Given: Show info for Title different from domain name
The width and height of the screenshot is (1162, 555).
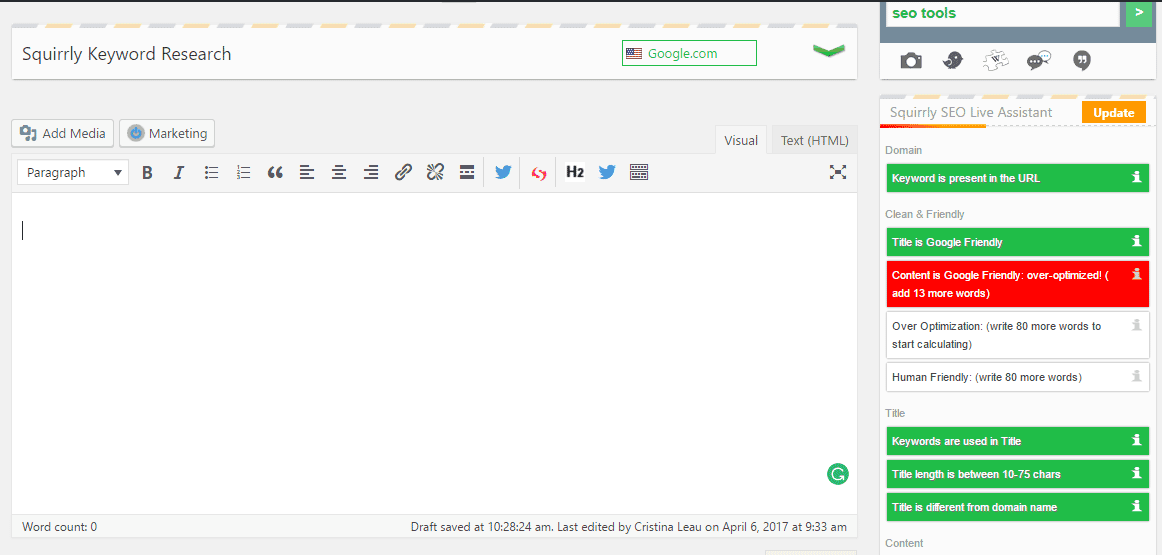Looking at the screenshot, I should (x=1136, y=506).
